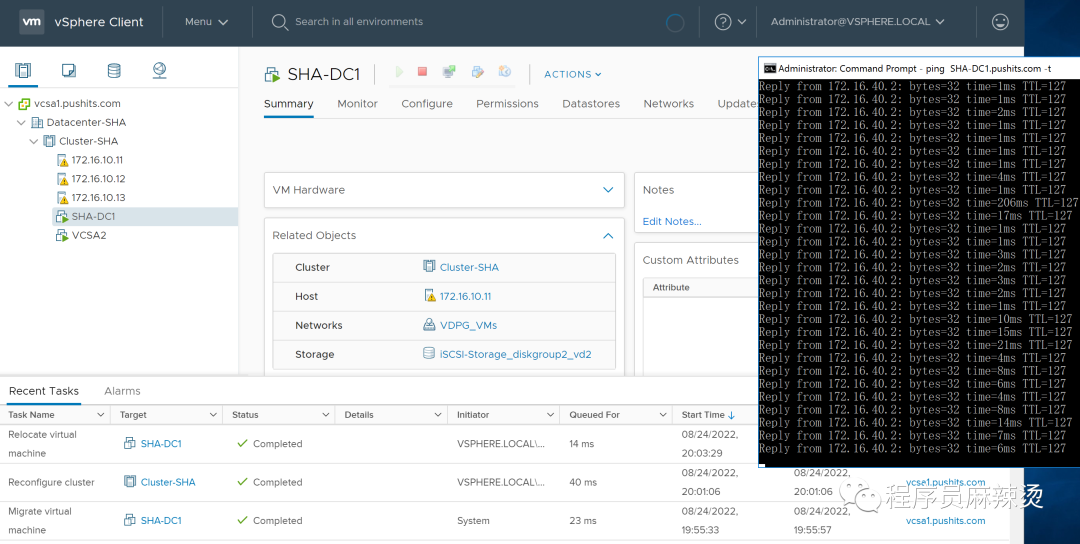Open Cluster-SHA target in Recent Tasks

(168, 483)
